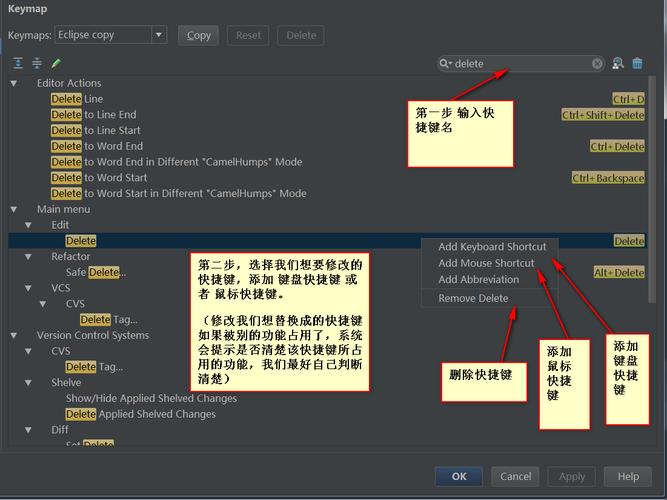Collapse the CVS node under VCS
Screen dimensions: 667x500
tap(43, 304)
